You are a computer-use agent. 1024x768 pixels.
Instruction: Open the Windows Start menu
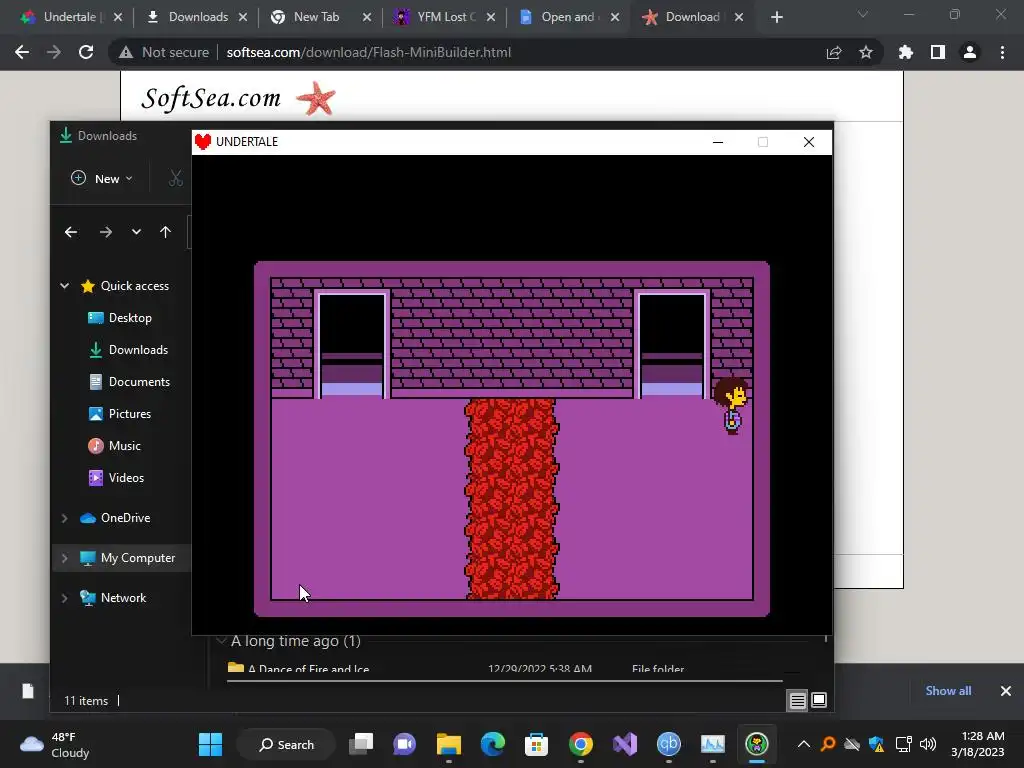(x=210, y=744)
